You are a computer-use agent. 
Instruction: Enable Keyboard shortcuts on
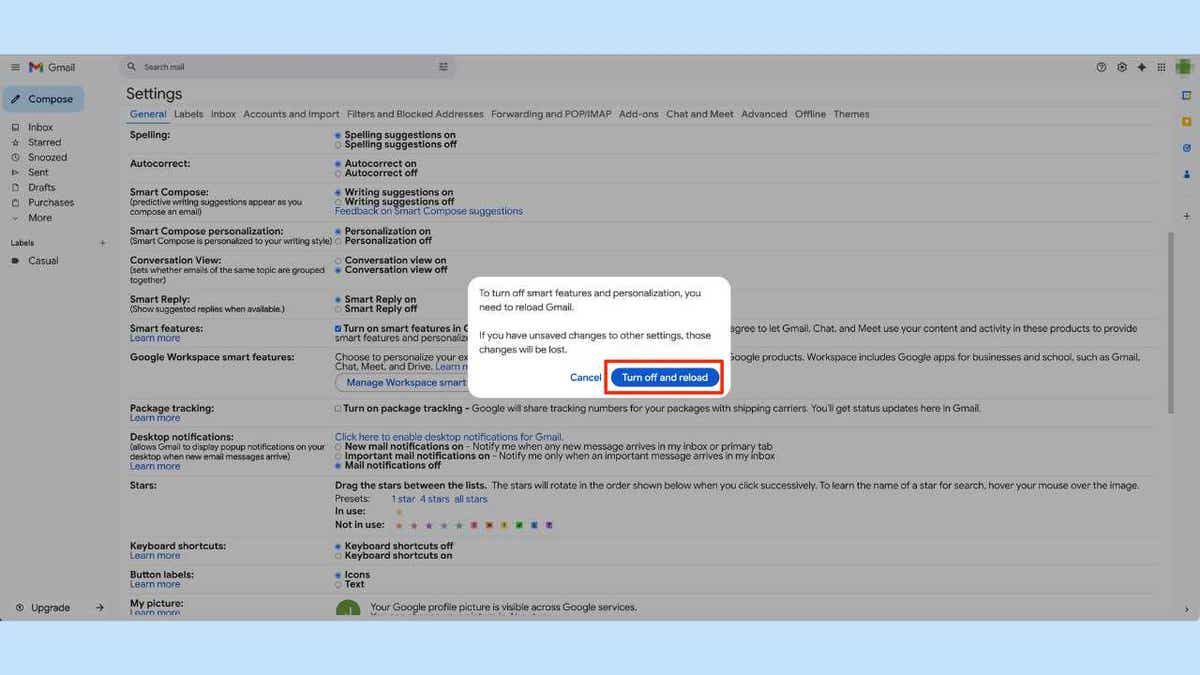tap(337, 555)
